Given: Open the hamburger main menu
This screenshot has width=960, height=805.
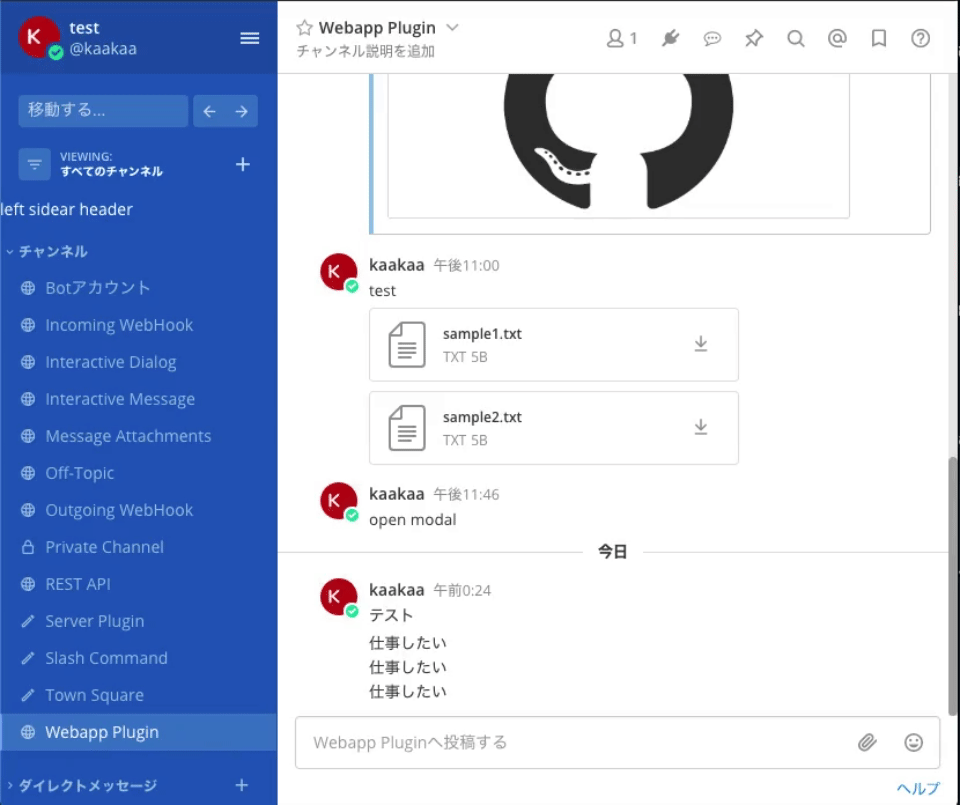Looking at the screenshot, I should point(249,38).
